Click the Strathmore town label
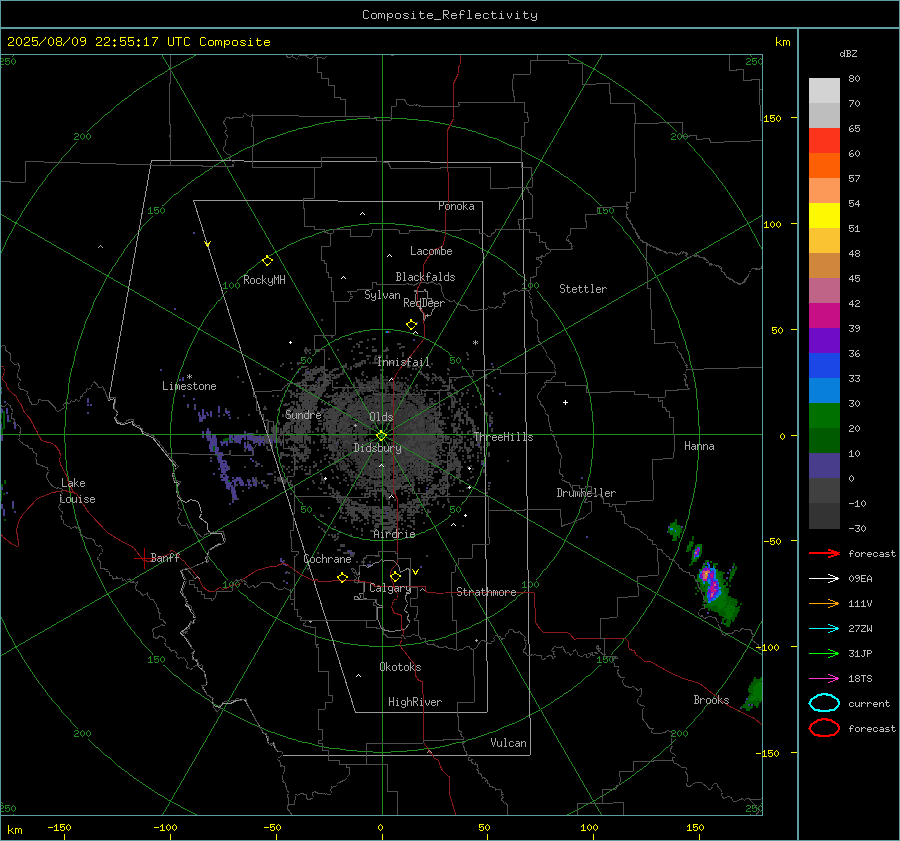 pos(486,592)
